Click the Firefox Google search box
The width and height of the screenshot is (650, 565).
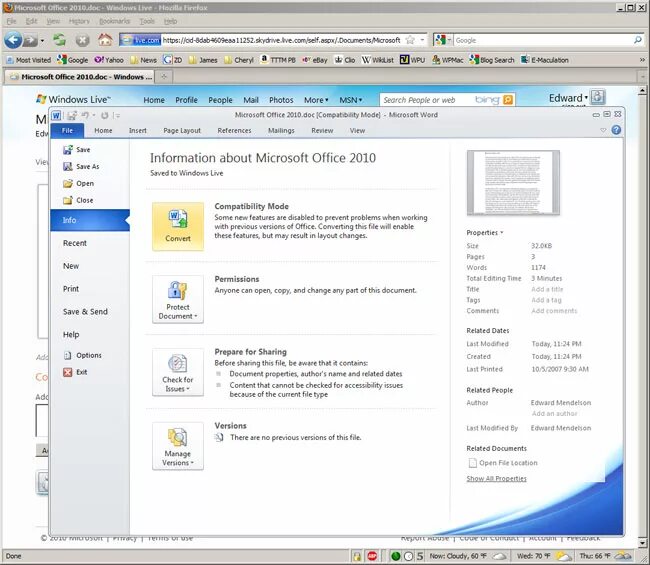pos(543,40)
